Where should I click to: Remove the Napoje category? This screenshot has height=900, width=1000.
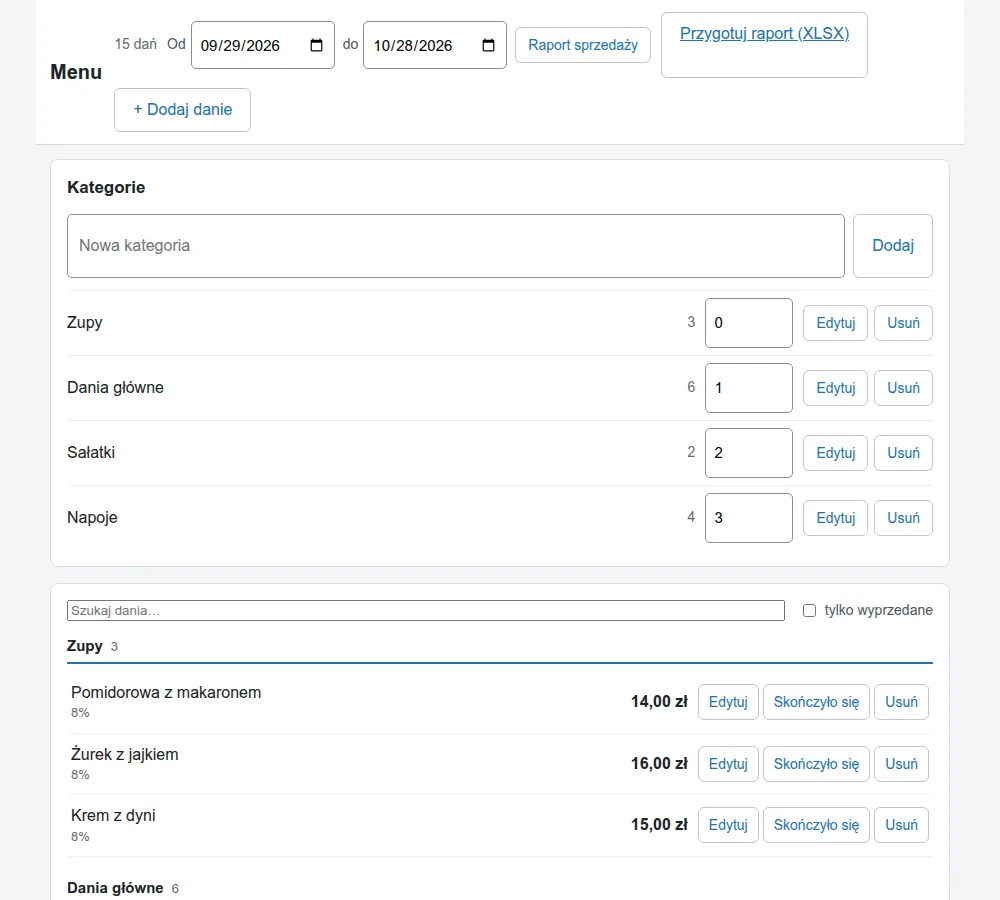point(903,518)
